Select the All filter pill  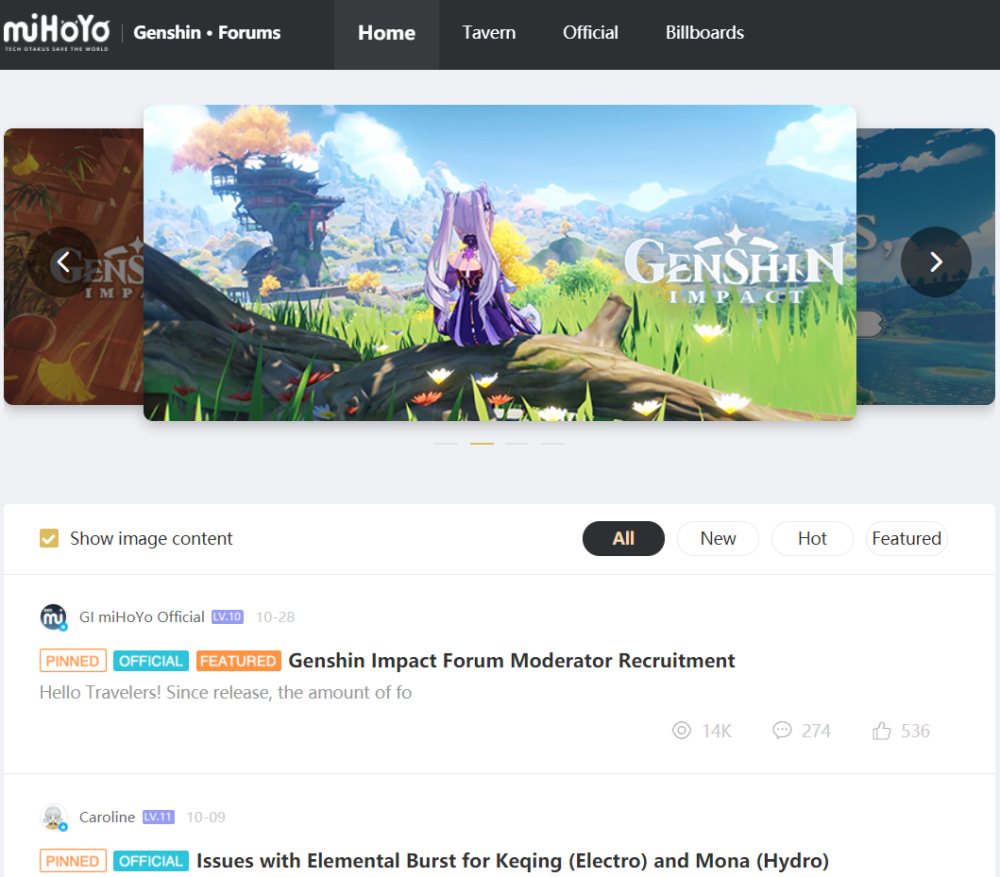[x=623, y=538]
